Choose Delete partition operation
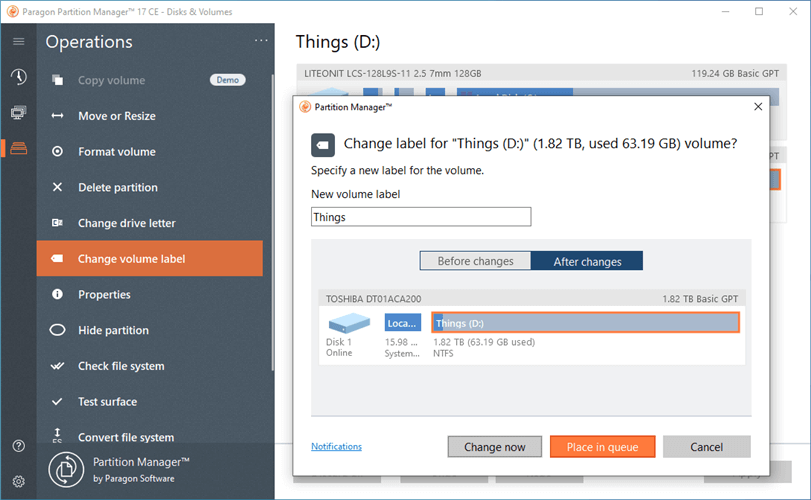The height and width of the screenshot is (500, 811). click(150, 187)
